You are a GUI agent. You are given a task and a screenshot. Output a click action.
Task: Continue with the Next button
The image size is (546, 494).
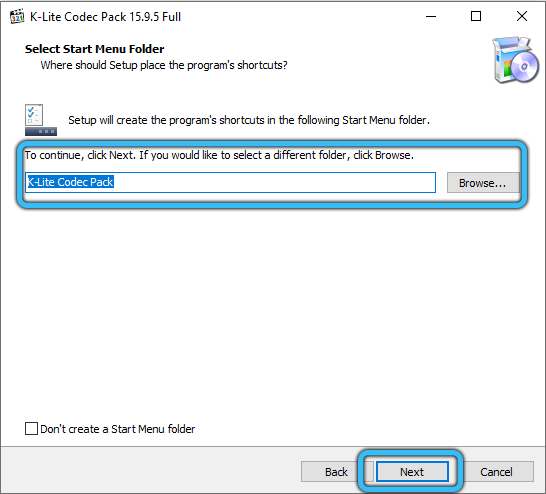tap(412, 472)
